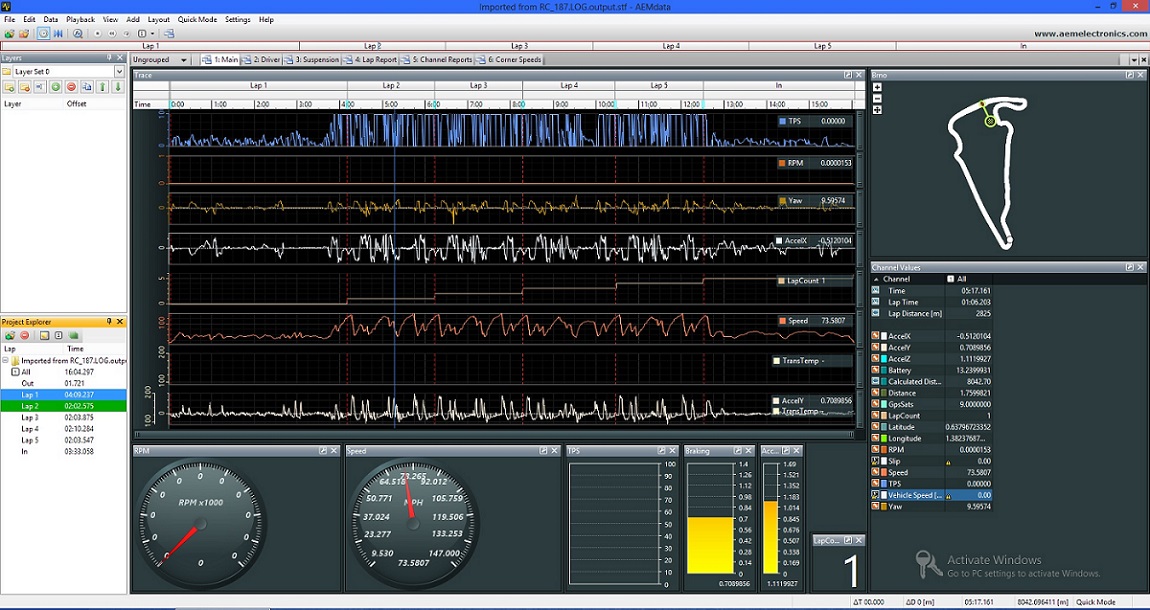Click the remove layer set icon in Layers panel
Image resolution: width=1150 pixels, height=610 pixels.
(x=24, y=87)
